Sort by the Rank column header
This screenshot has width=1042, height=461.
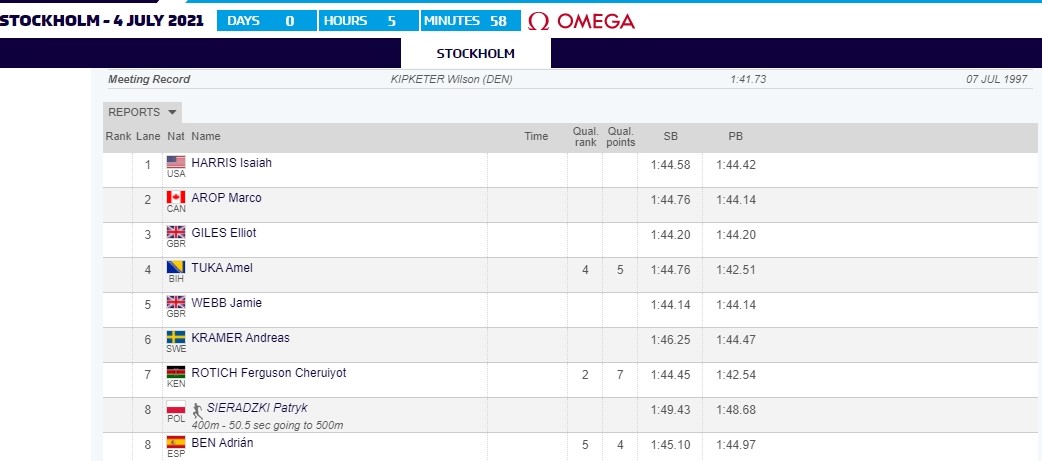pos(118,137)
